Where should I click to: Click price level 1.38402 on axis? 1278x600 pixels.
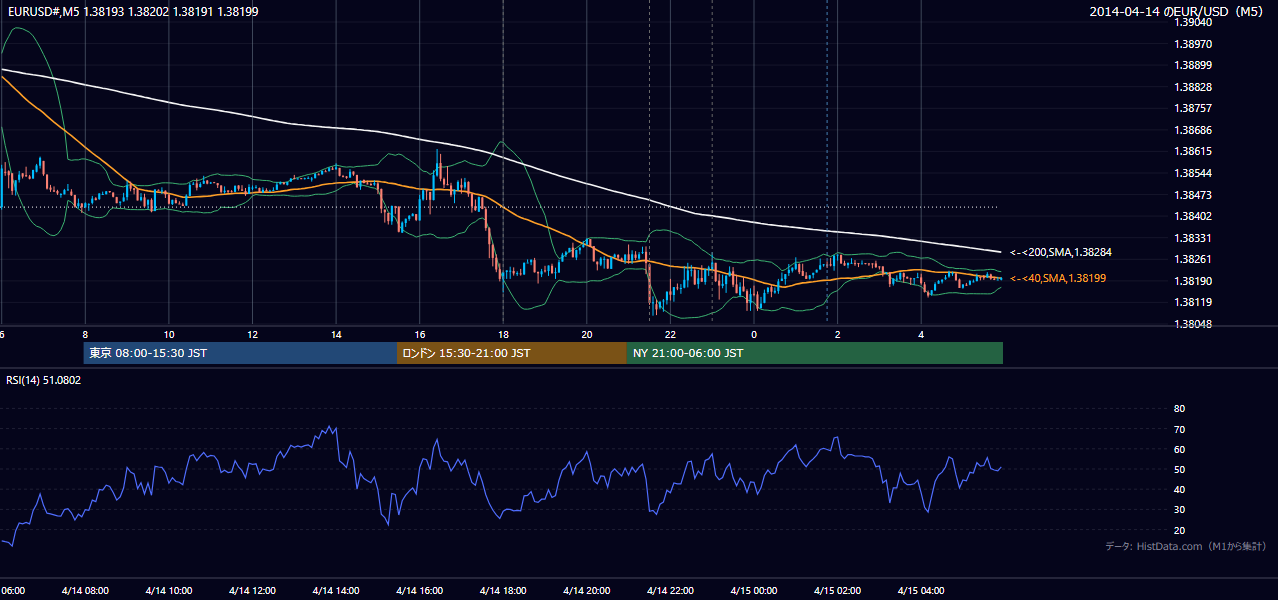[1194, 216]
